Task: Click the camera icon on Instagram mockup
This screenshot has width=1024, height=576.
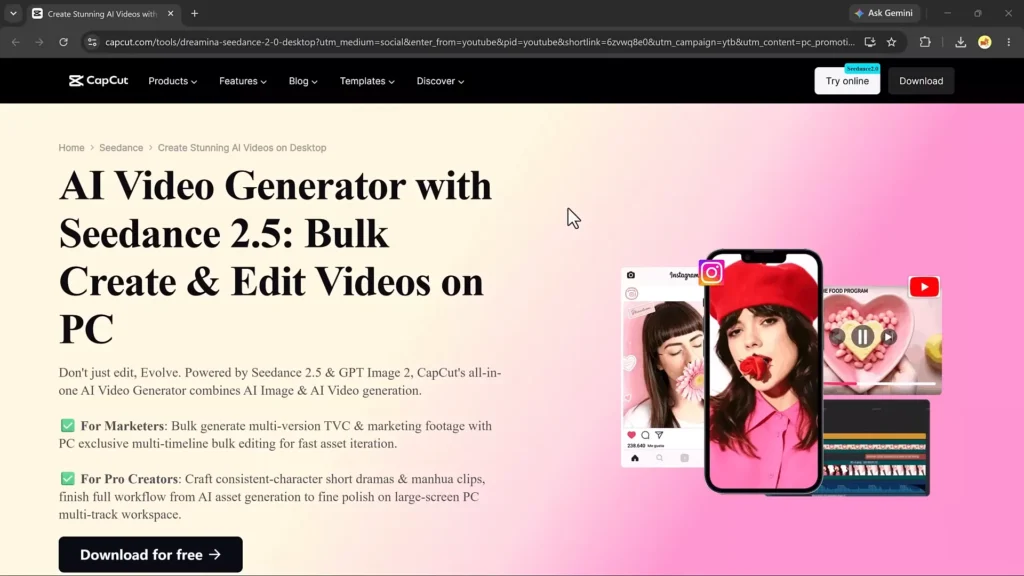Action: (x=631, y=275)
